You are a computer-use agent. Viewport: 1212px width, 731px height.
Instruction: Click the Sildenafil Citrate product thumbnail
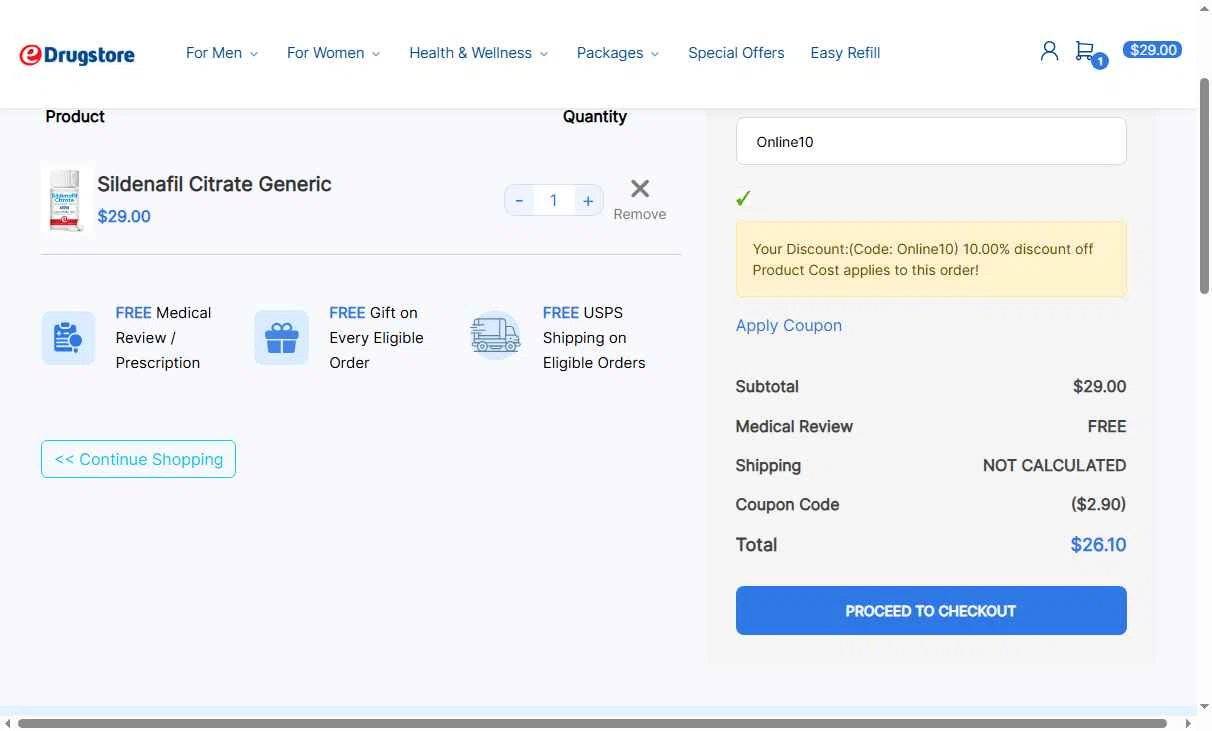click(66, 200)
